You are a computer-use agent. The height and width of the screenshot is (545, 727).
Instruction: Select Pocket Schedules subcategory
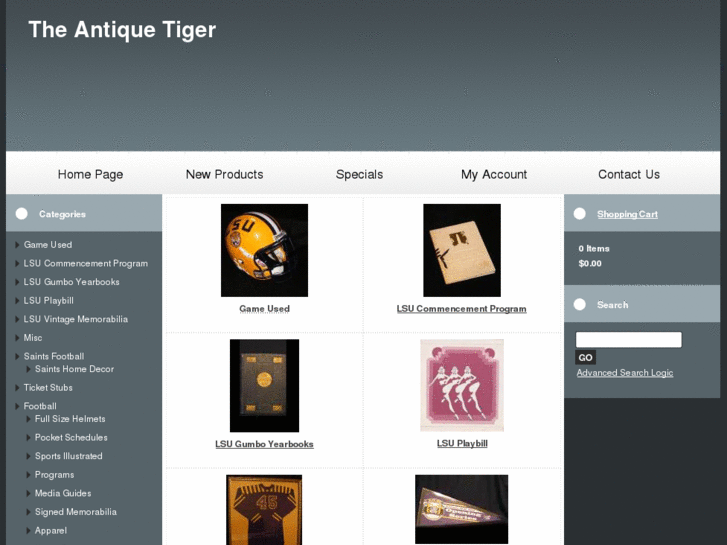(71, 437)
